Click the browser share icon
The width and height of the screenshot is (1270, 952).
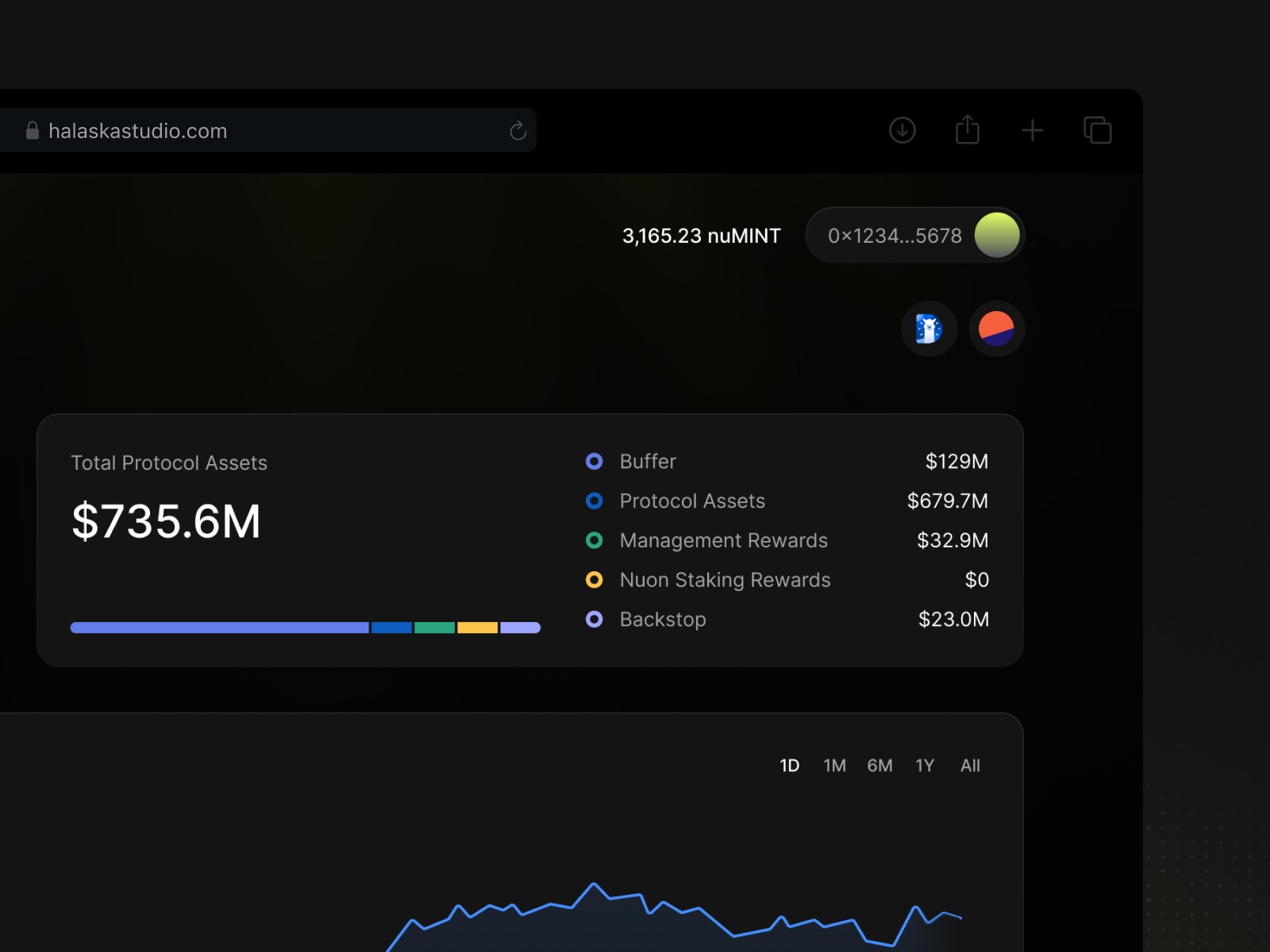click(x=968, y=129)
